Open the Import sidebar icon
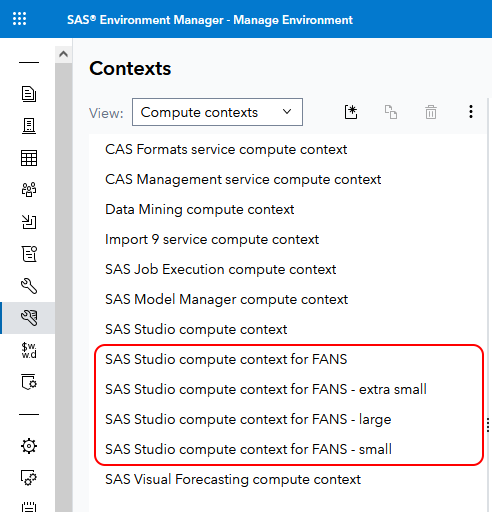 coord(29,222)
